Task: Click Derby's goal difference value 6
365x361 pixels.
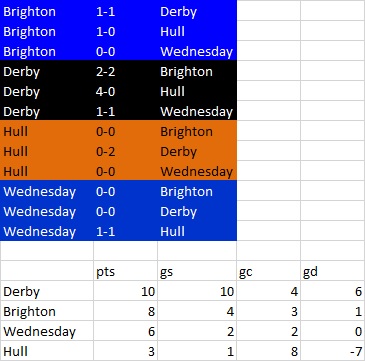Action: point(332,292)
